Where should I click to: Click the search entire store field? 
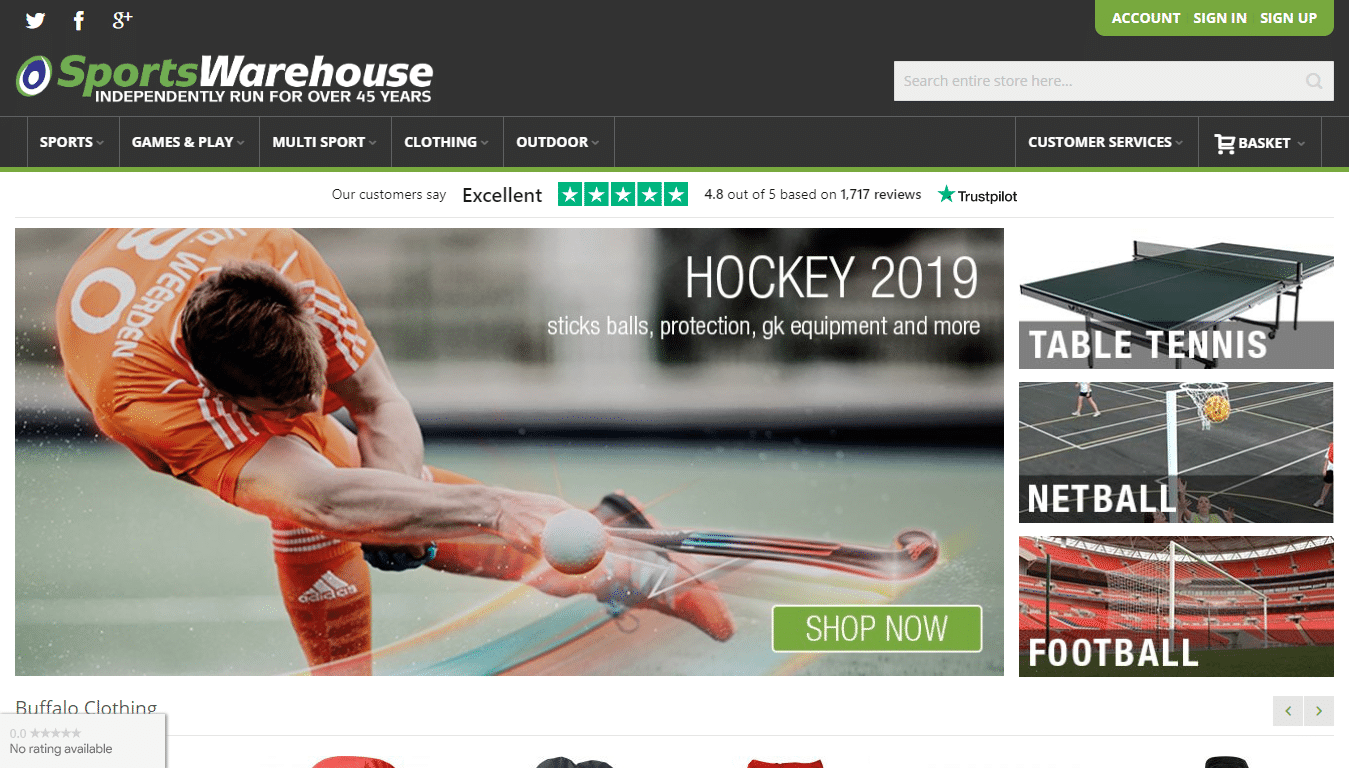1113,81
